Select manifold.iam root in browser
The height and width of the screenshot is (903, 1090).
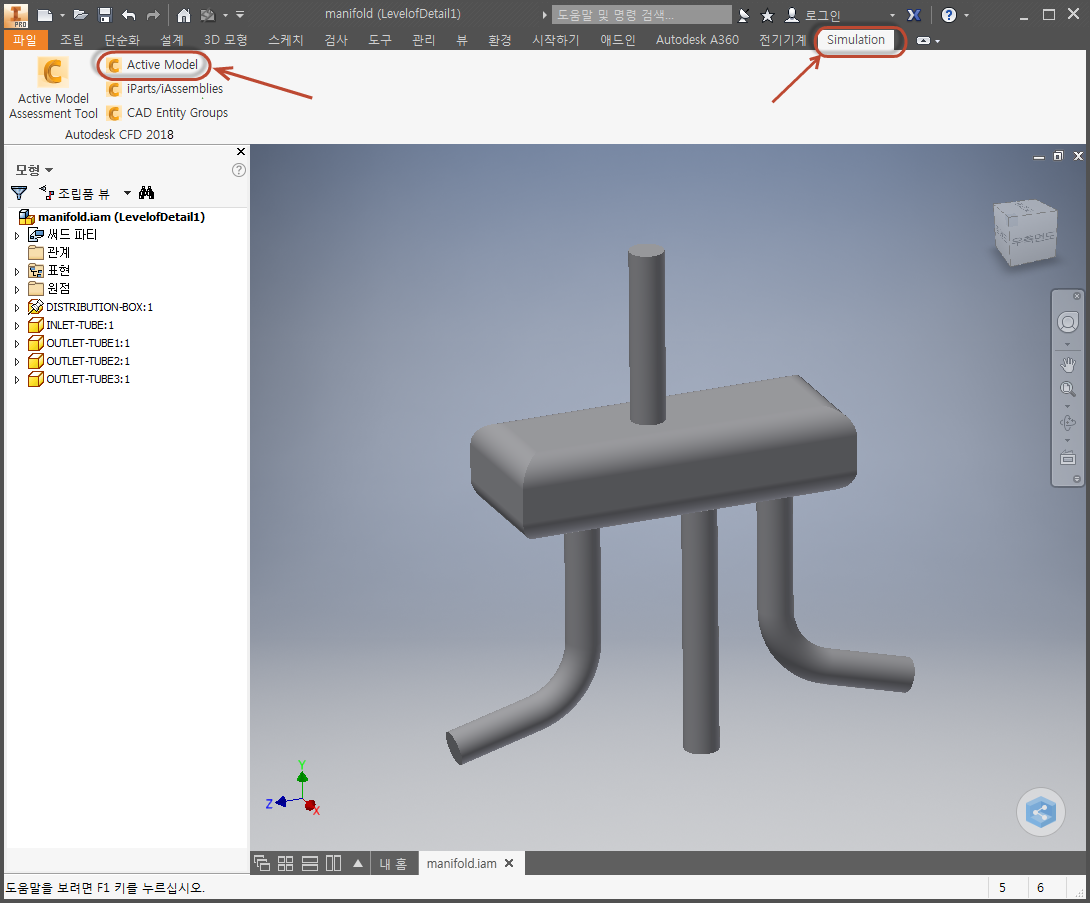click(112, 217)
